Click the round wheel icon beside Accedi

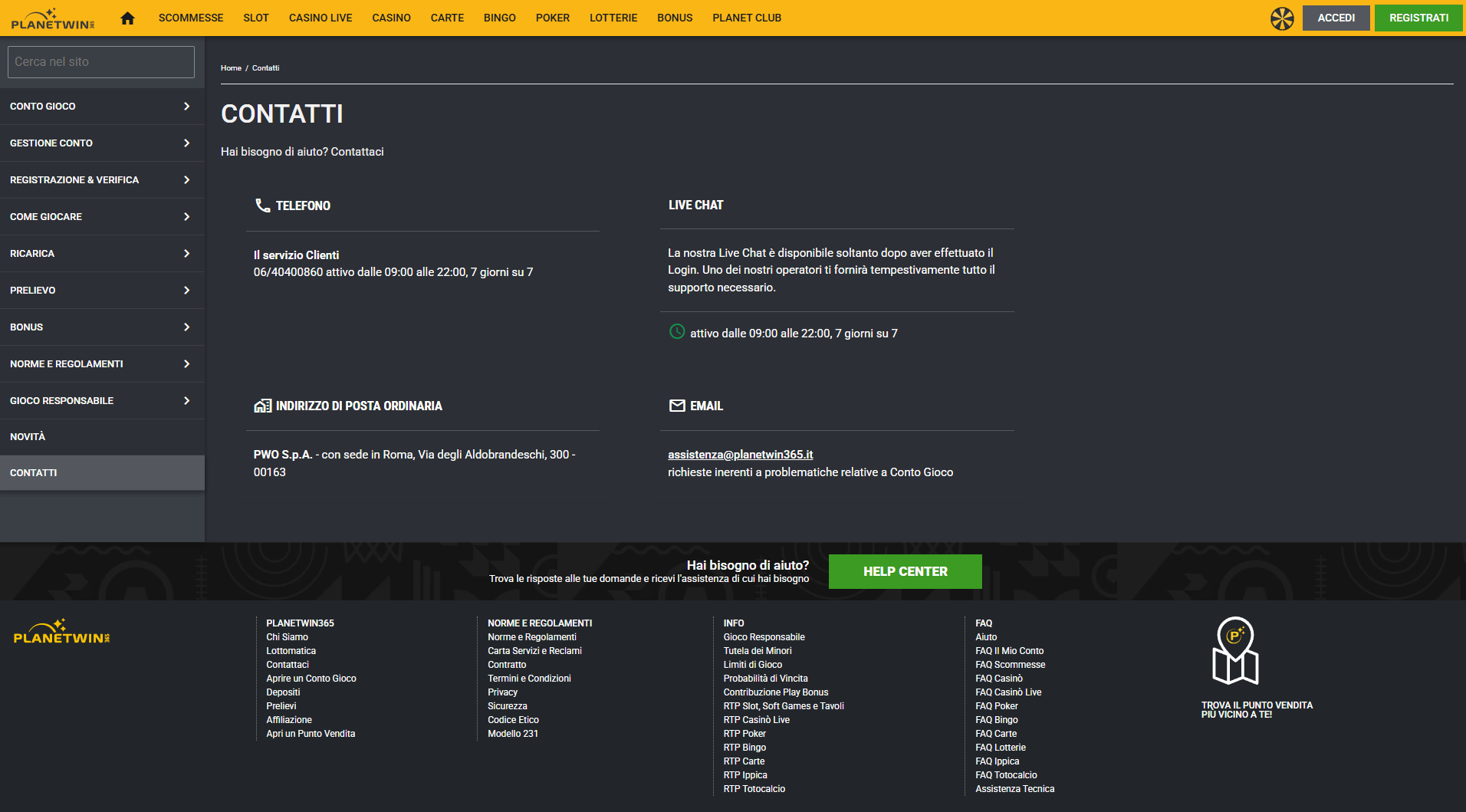click(1281, 18)
